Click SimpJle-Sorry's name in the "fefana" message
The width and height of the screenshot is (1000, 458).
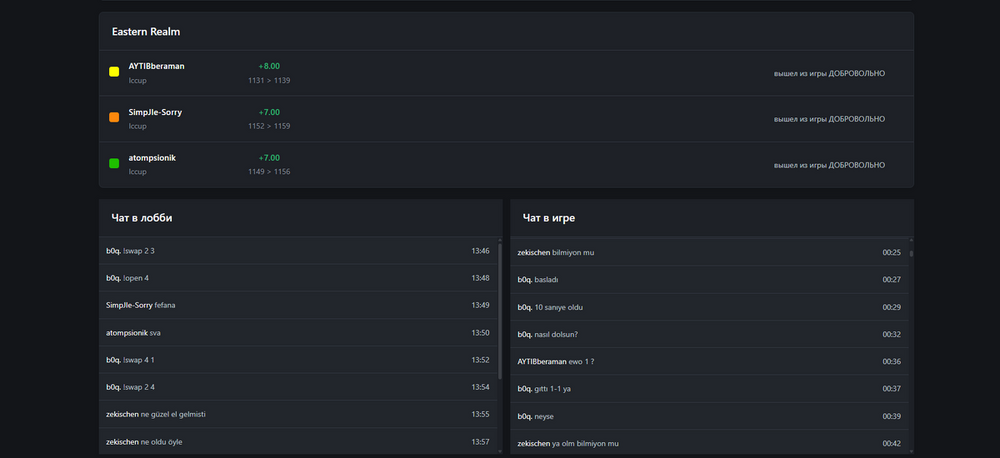pos(129,305)
